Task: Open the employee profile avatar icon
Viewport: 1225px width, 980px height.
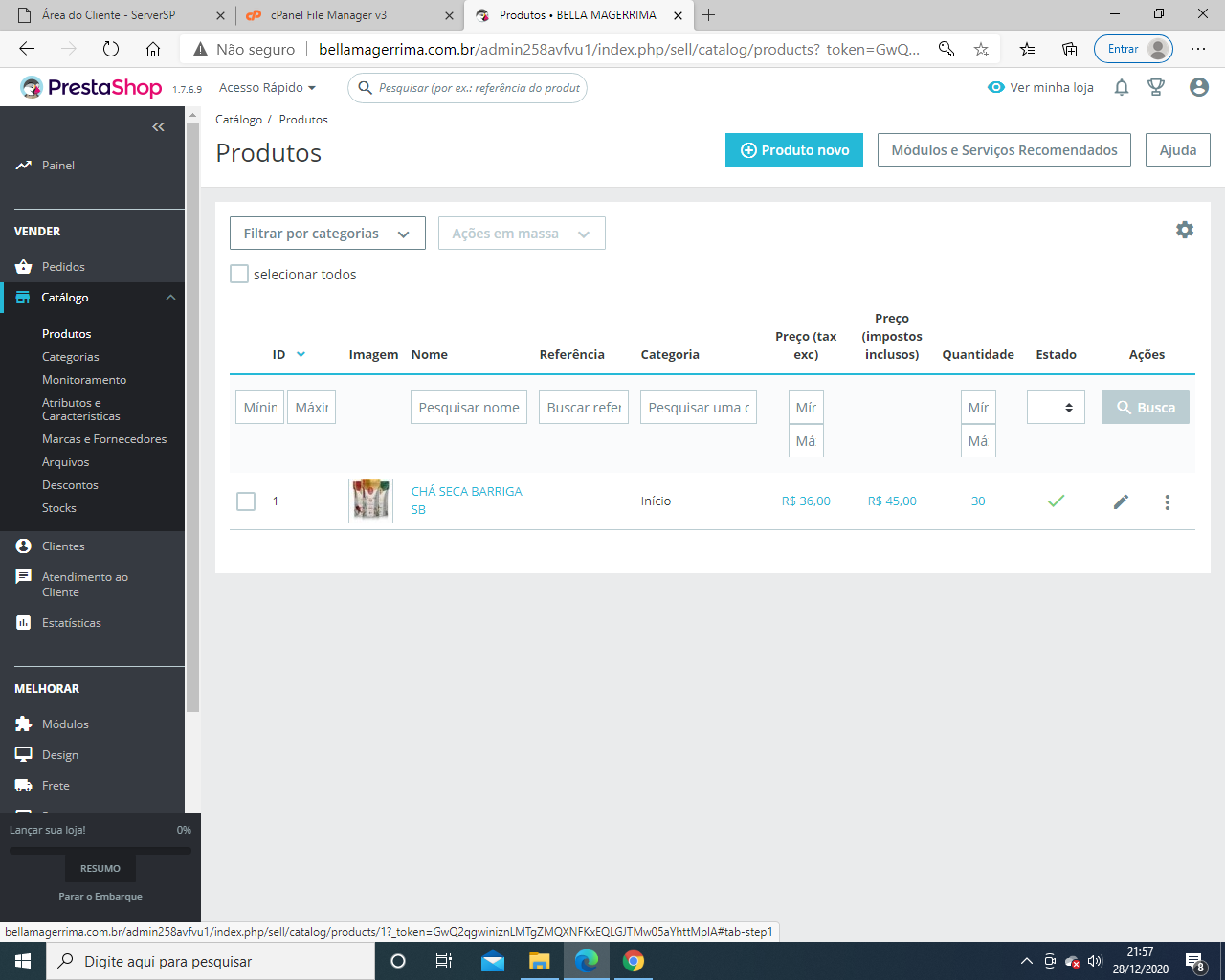Action: 1199,87
